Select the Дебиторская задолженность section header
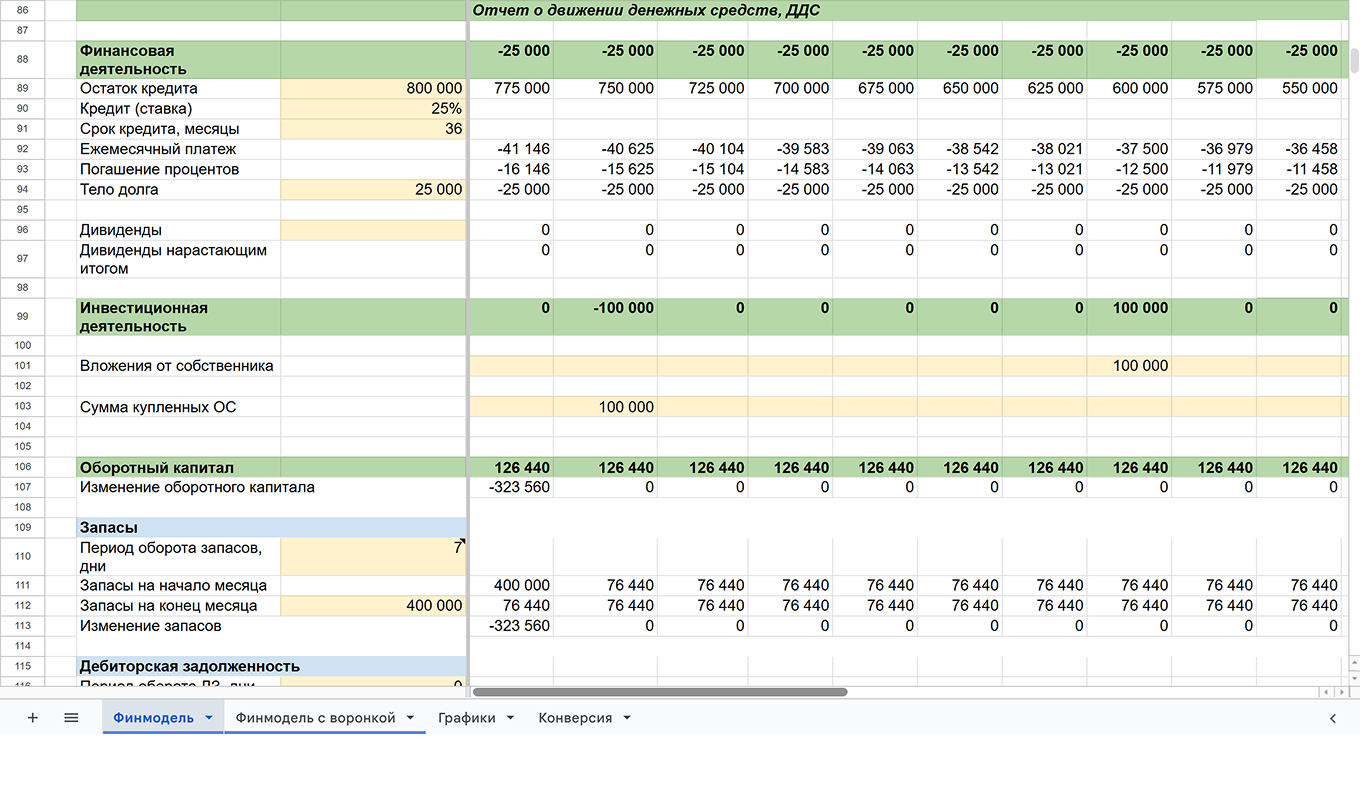 click(271, 666)
